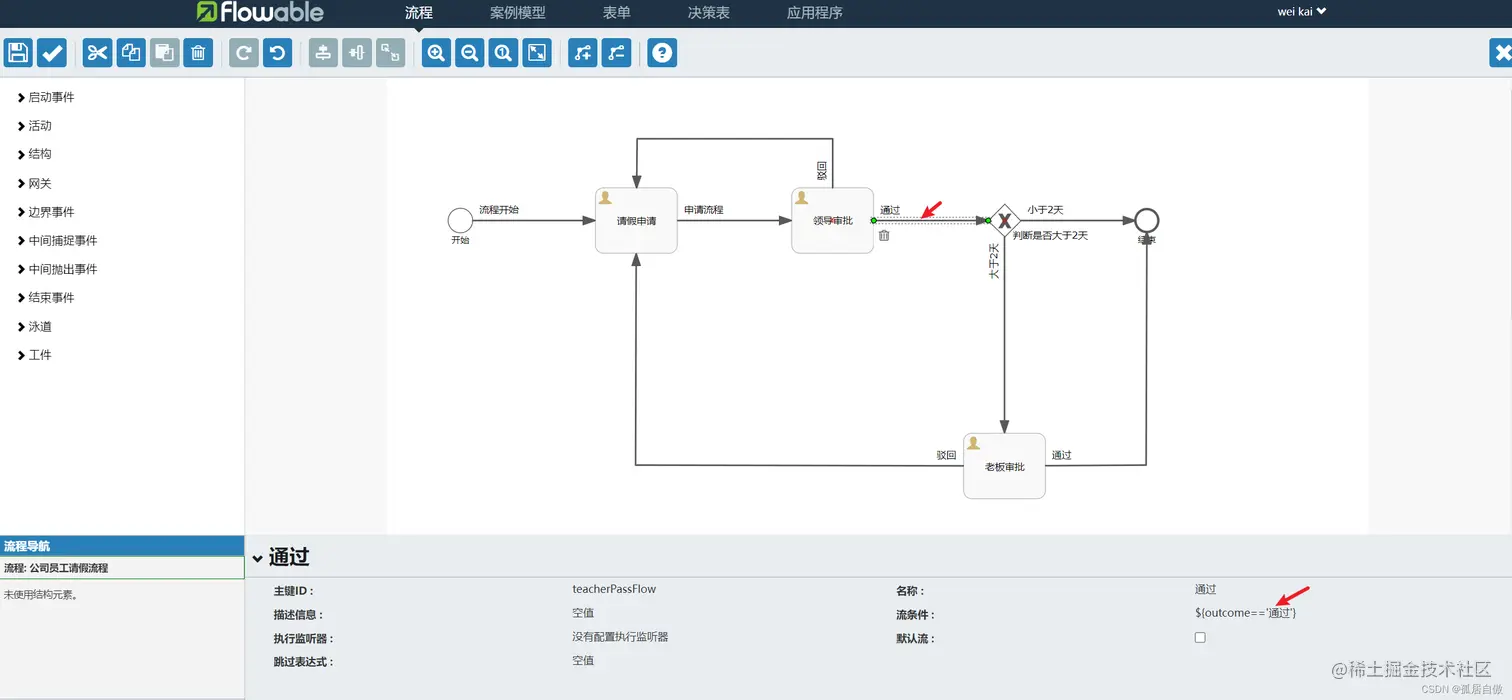Click the 流程开始 flow label
Viewport: 1512px width, 700px height.
click(x=498, y=210)
